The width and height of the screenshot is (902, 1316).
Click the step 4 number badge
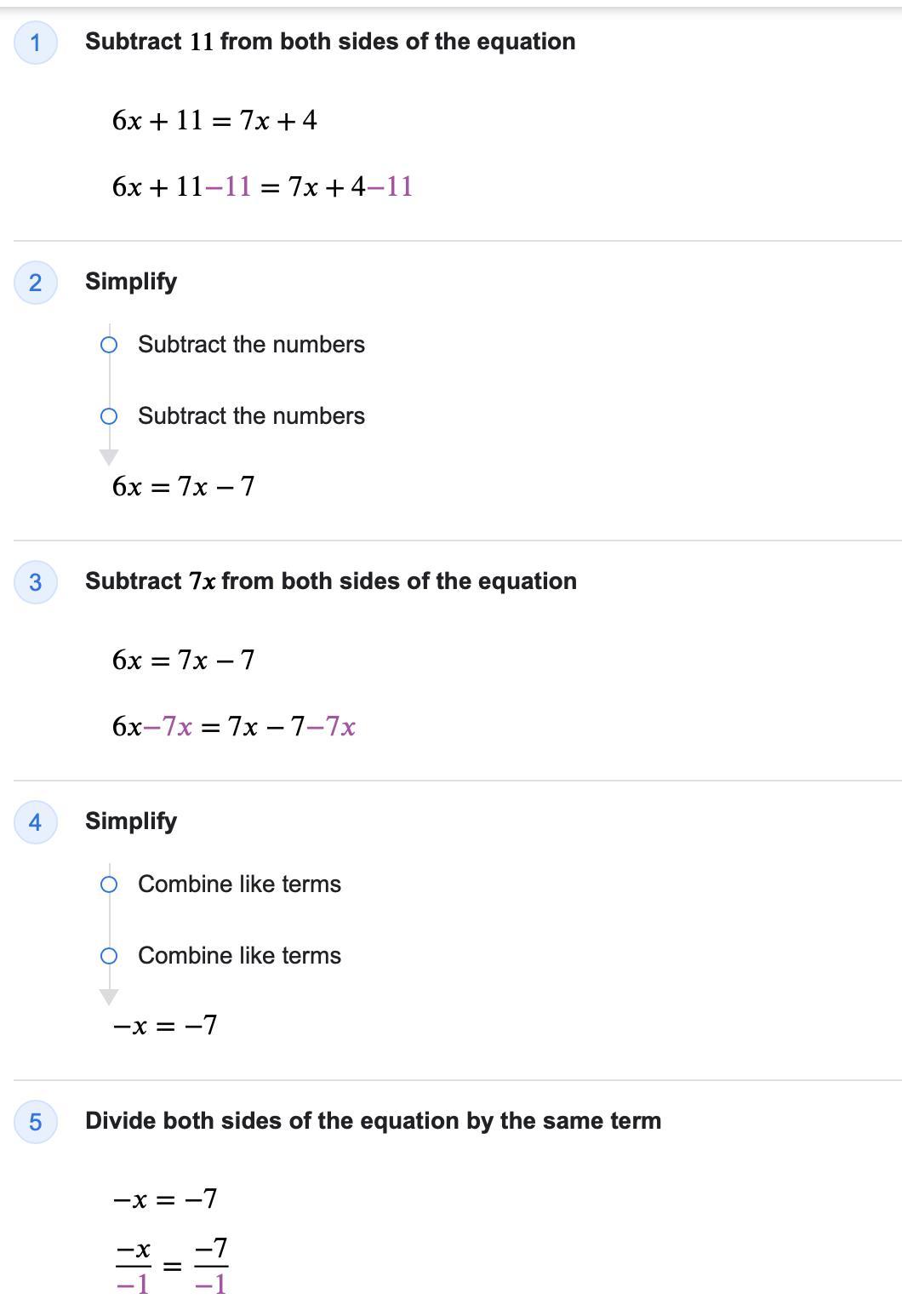tap(35, 821)
